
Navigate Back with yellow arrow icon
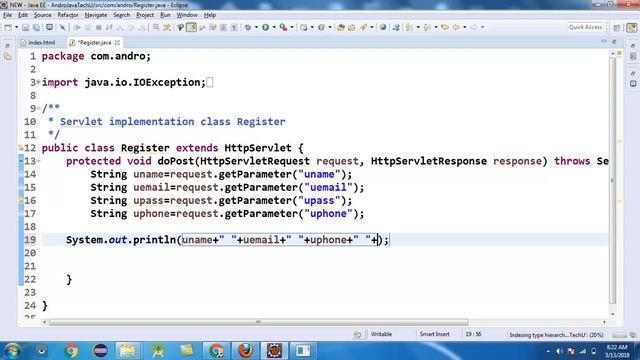(x=456, y=27)
